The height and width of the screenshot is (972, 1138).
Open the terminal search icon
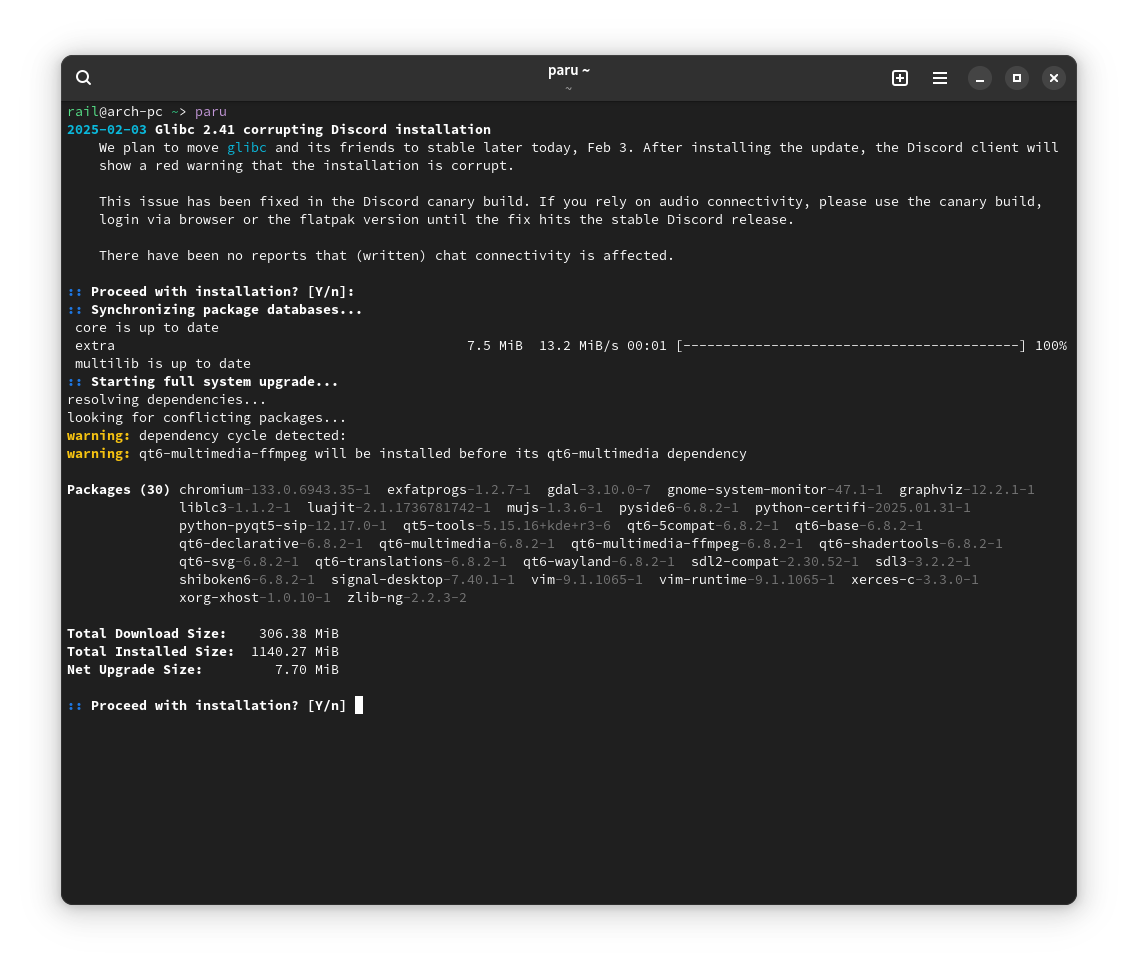[x=83, y=78]
